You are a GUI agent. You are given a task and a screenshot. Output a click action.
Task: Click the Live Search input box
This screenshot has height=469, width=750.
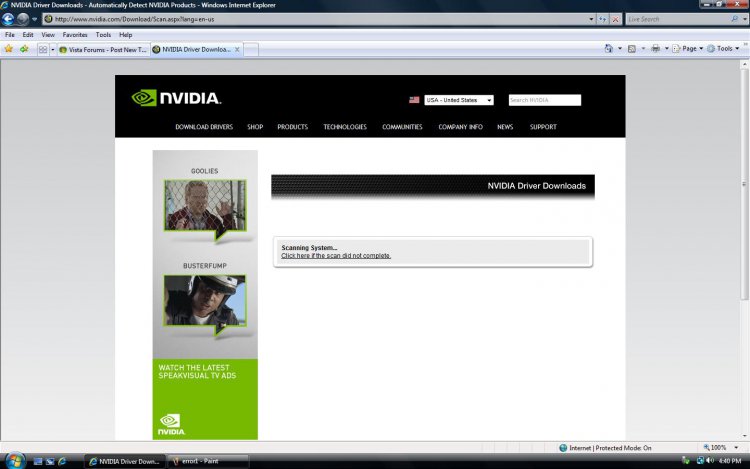(677, 19)
